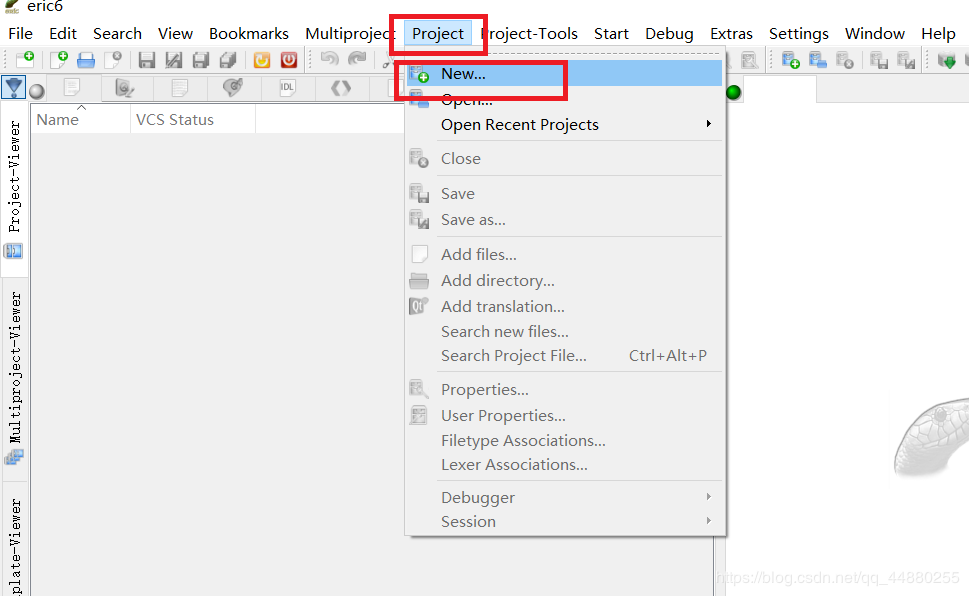Image resolution: width=969 pixels, height=596 pixels.
Task: Open the Settings menu
Action: 798,33
